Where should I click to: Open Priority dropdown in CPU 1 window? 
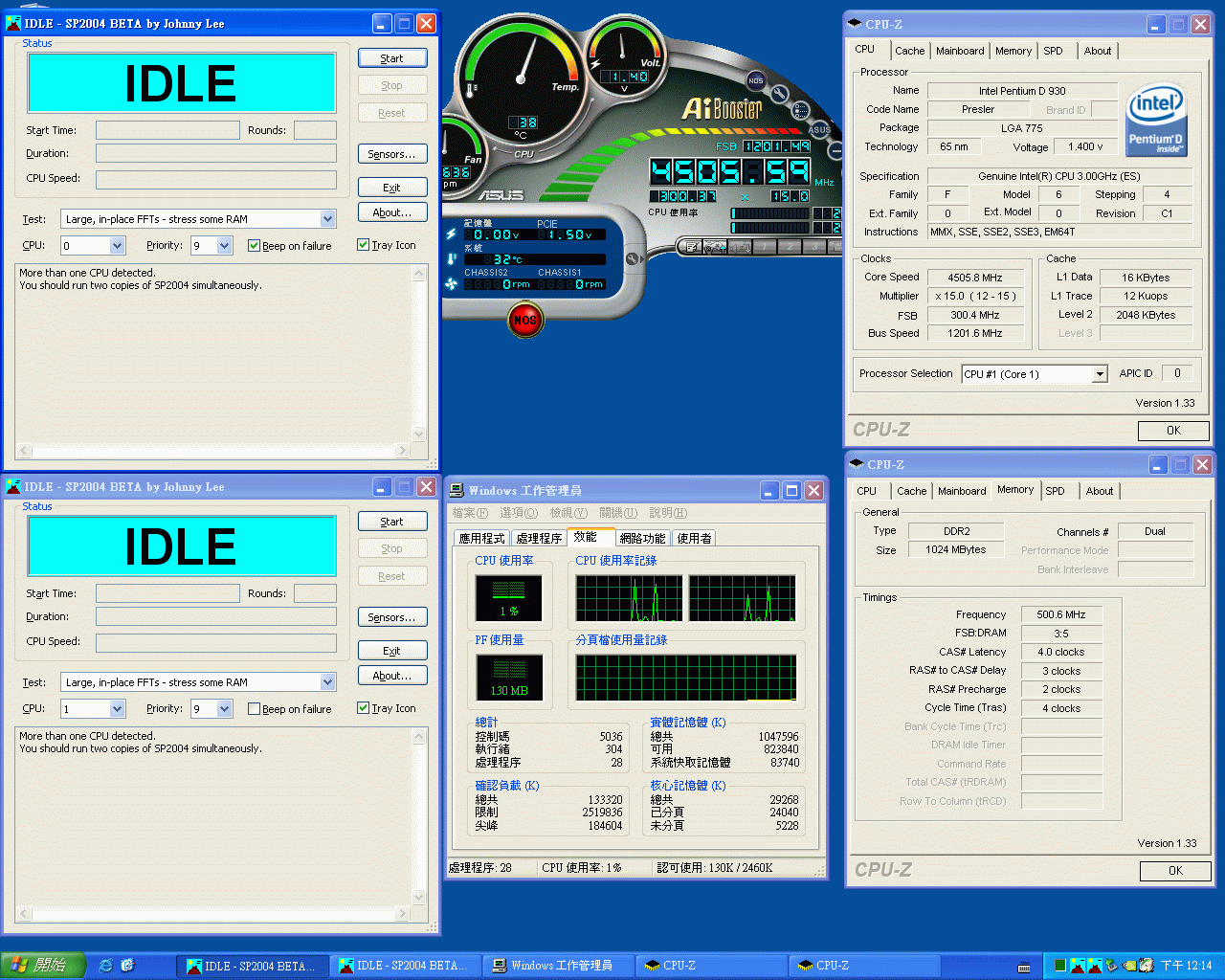tap(224, 709)
